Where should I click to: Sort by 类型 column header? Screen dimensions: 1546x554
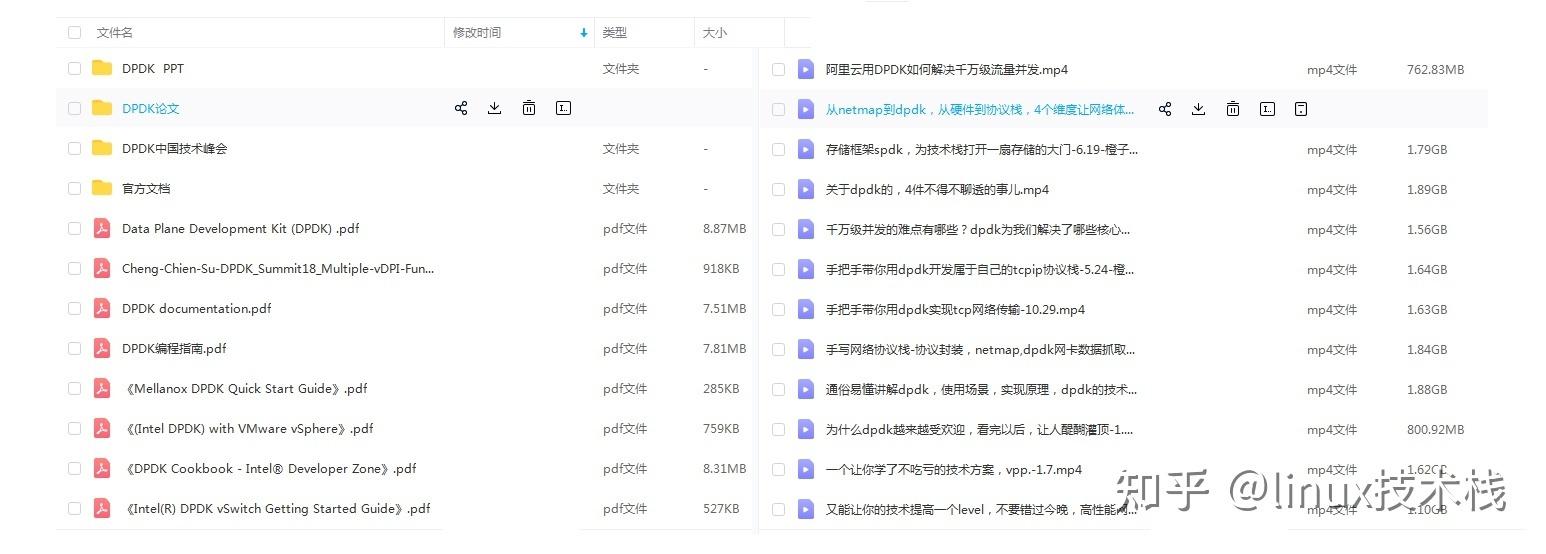[614, 32]
